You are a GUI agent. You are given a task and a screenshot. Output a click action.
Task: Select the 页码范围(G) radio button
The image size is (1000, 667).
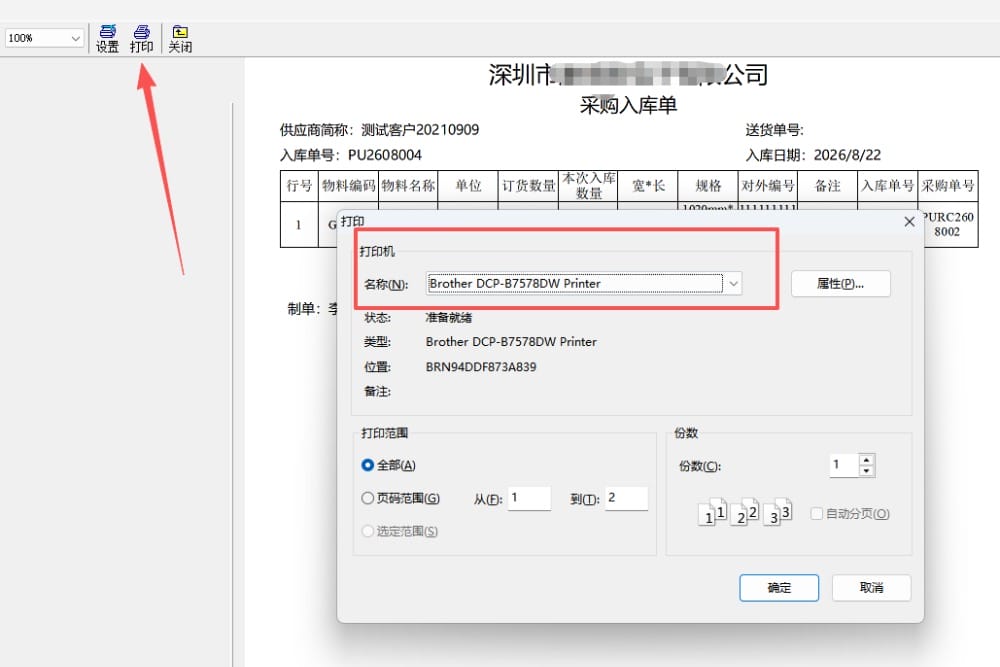[367, 498]
